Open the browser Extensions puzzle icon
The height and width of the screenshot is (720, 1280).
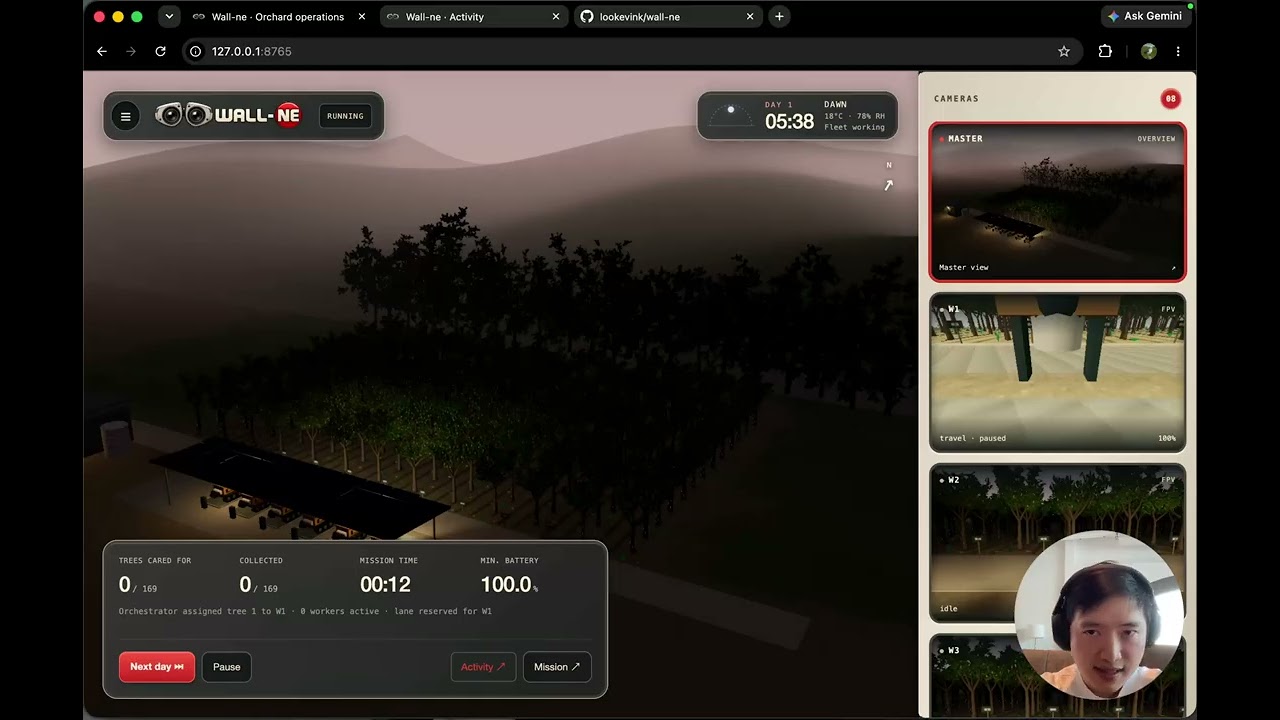coord(1105,51)
